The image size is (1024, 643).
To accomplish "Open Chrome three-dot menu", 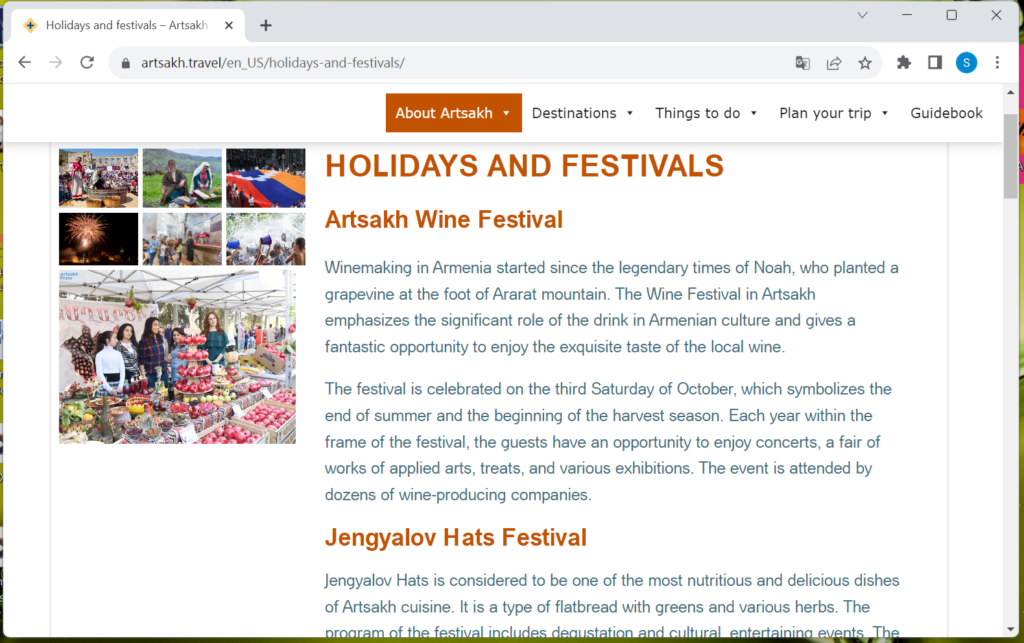I will (997, 63).
